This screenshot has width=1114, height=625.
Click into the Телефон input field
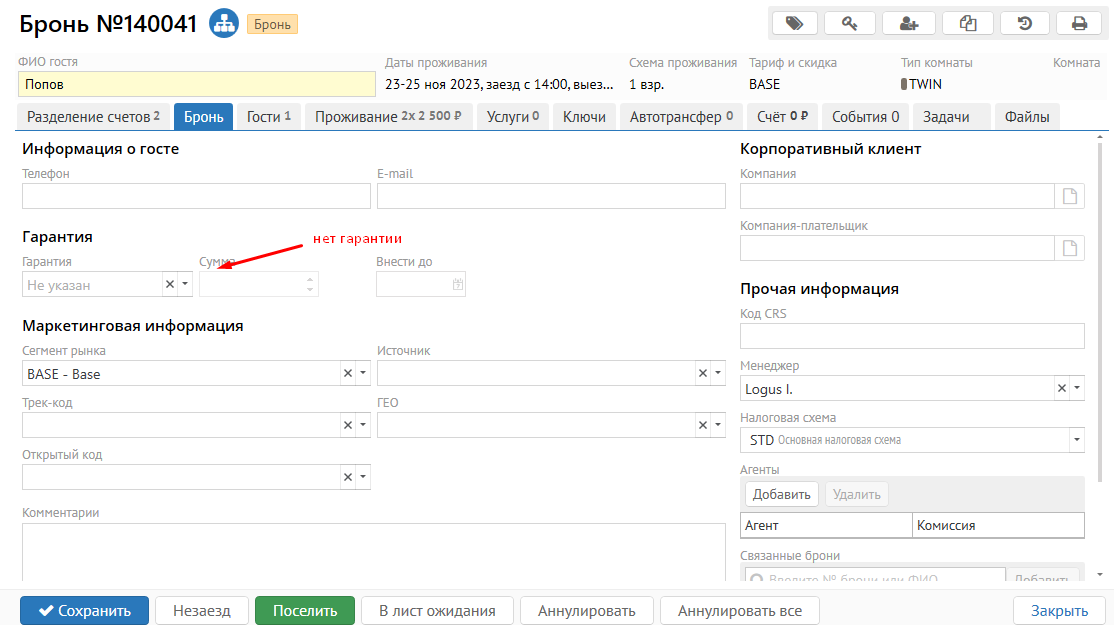[196, 196]
